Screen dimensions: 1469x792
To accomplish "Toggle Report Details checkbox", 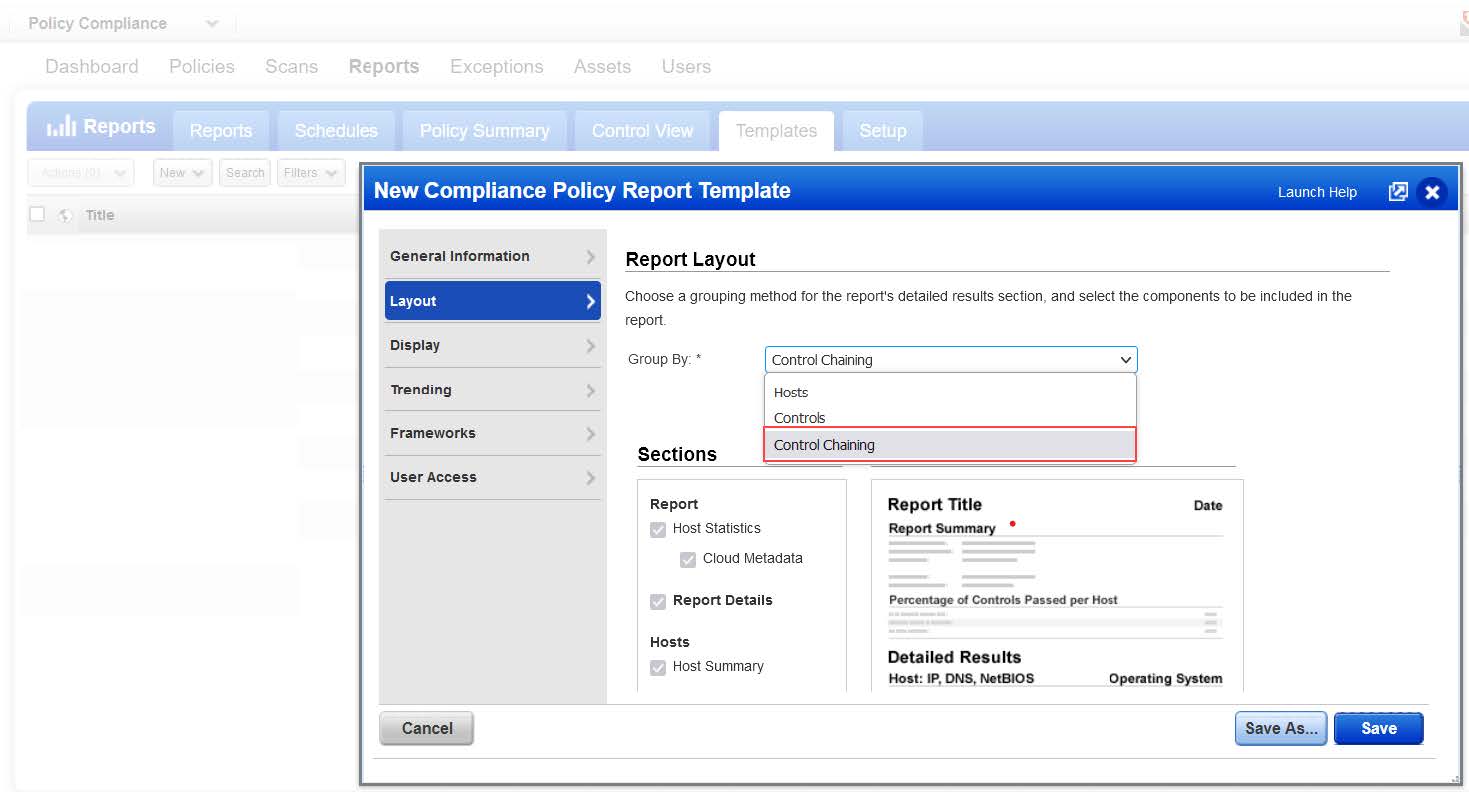I will (x=658, y=602).
